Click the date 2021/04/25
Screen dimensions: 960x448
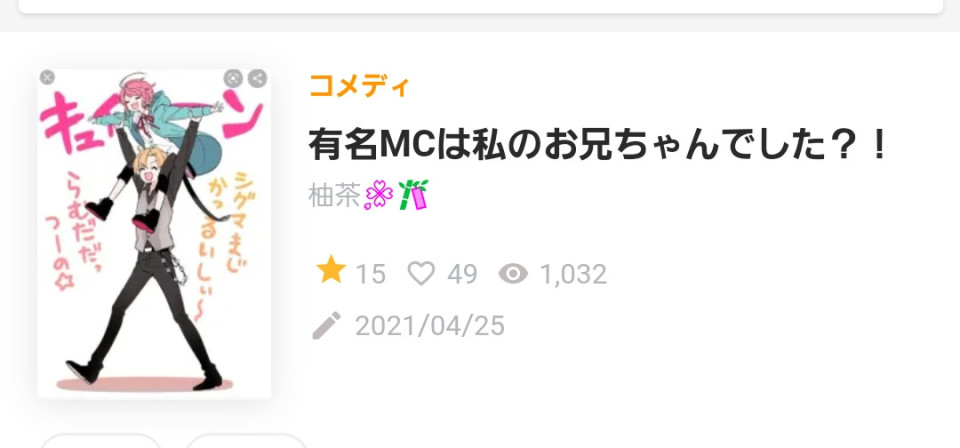coord(430,326)
